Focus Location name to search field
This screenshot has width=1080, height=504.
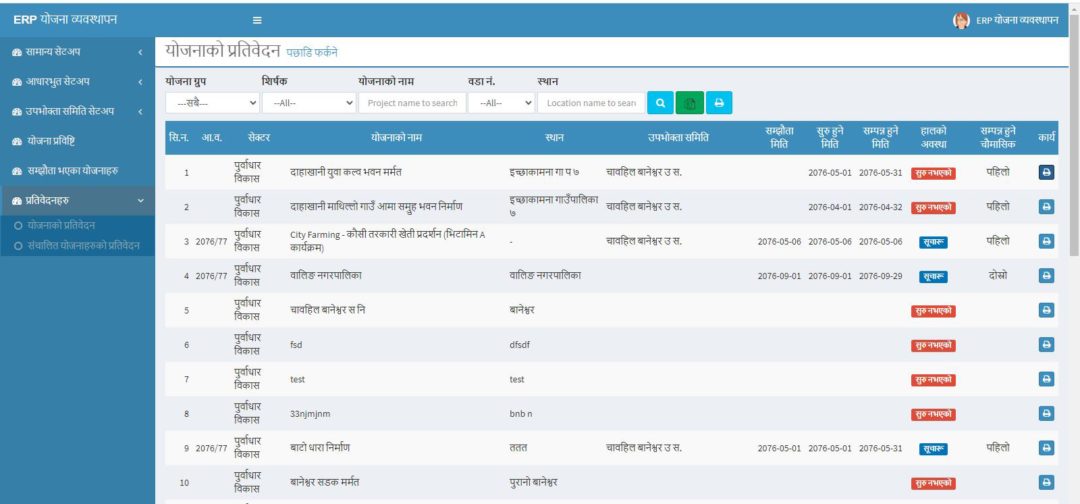coord(591,103)
